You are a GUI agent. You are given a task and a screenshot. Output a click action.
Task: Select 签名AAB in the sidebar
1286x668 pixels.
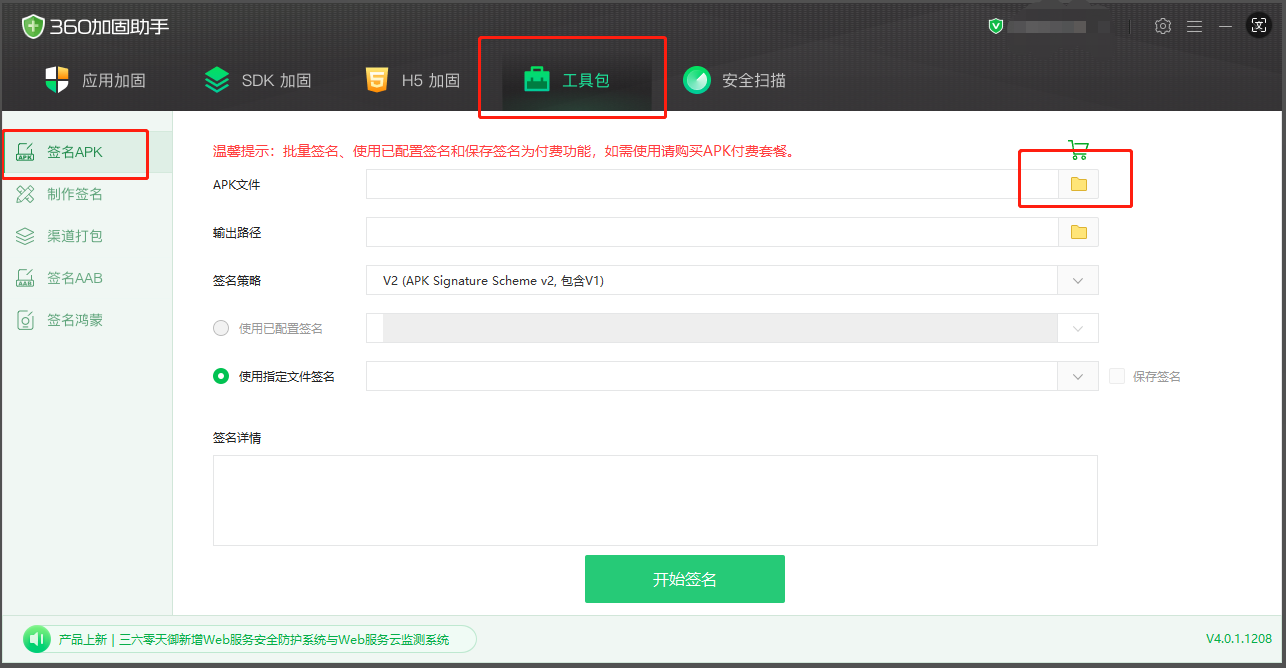(76, 278)
